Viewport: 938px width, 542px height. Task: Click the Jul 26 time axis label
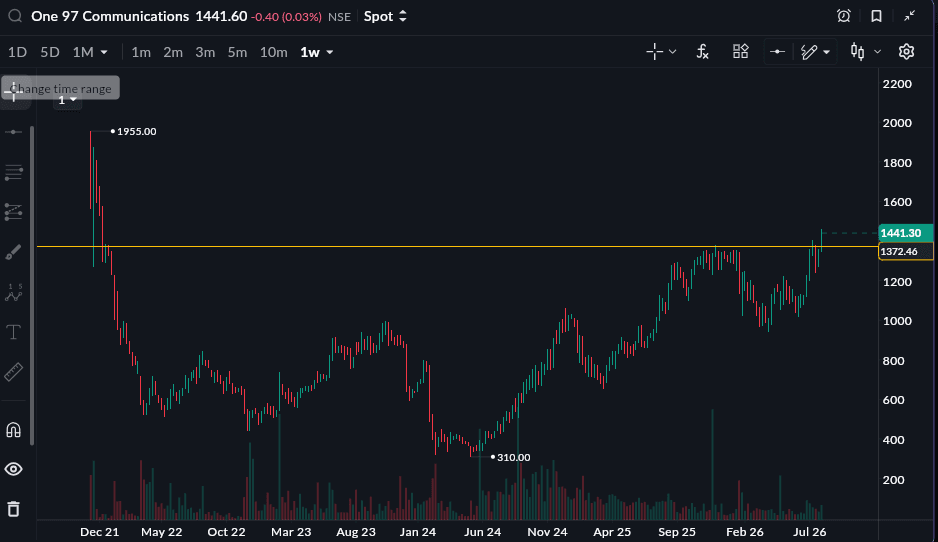point(809,532)
